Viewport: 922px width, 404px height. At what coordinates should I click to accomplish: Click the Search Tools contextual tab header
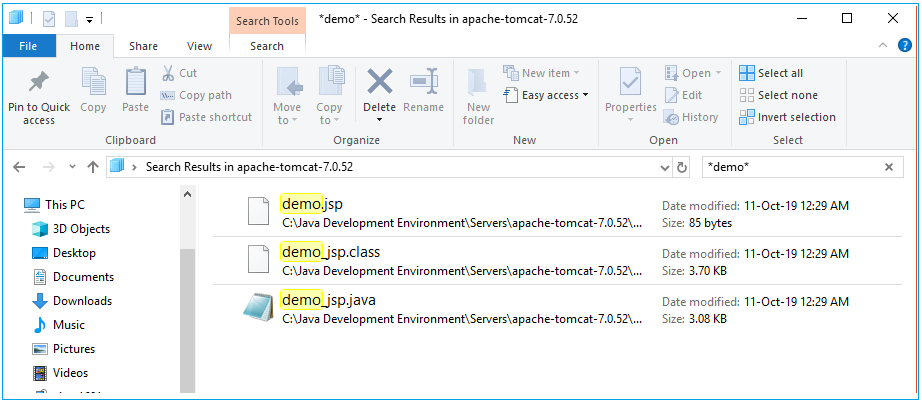tap(268, 21)
